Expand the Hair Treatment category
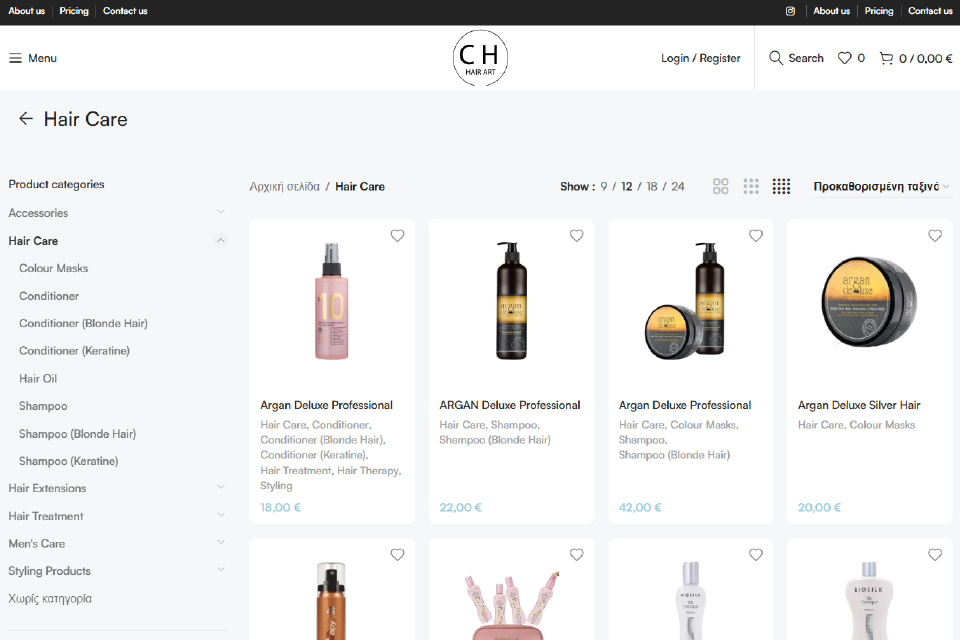 (221, 516)
